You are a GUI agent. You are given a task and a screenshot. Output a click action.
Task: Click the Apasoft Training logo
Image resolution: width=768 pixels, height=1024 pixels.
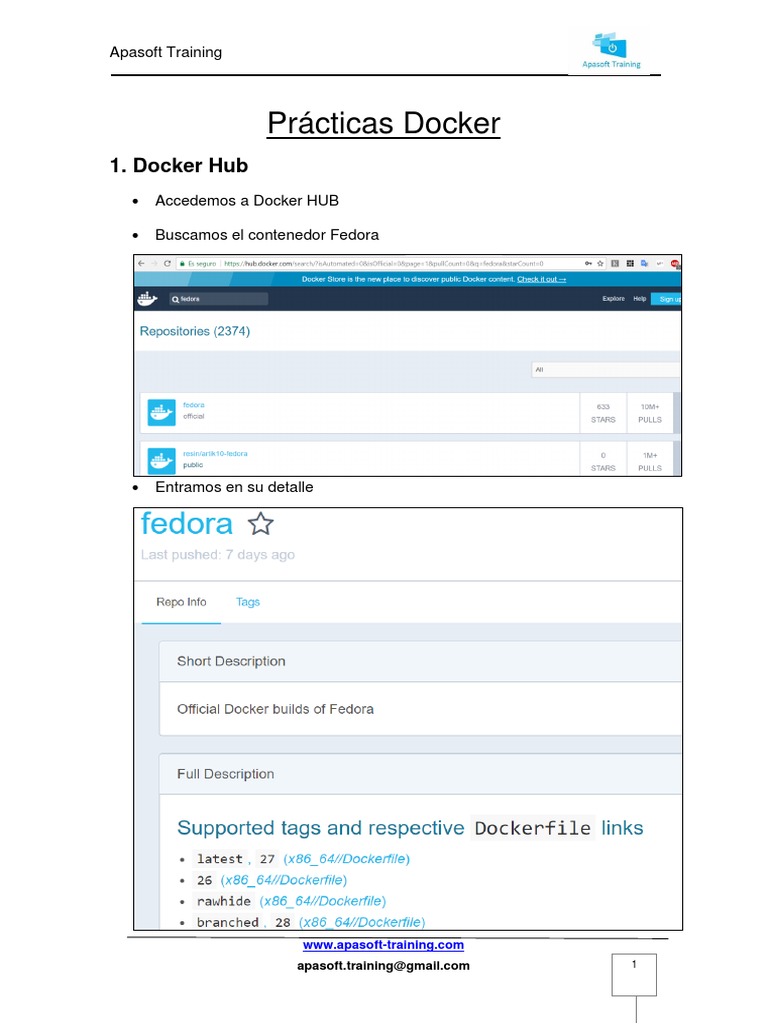click(x=611, y=50)
